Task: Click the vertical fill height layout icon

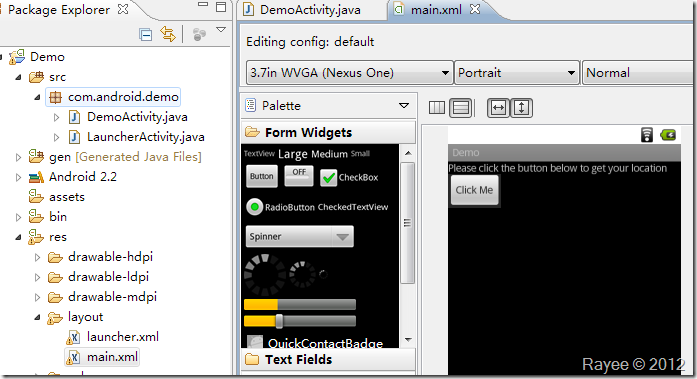Action: click(x=521, y=108)
